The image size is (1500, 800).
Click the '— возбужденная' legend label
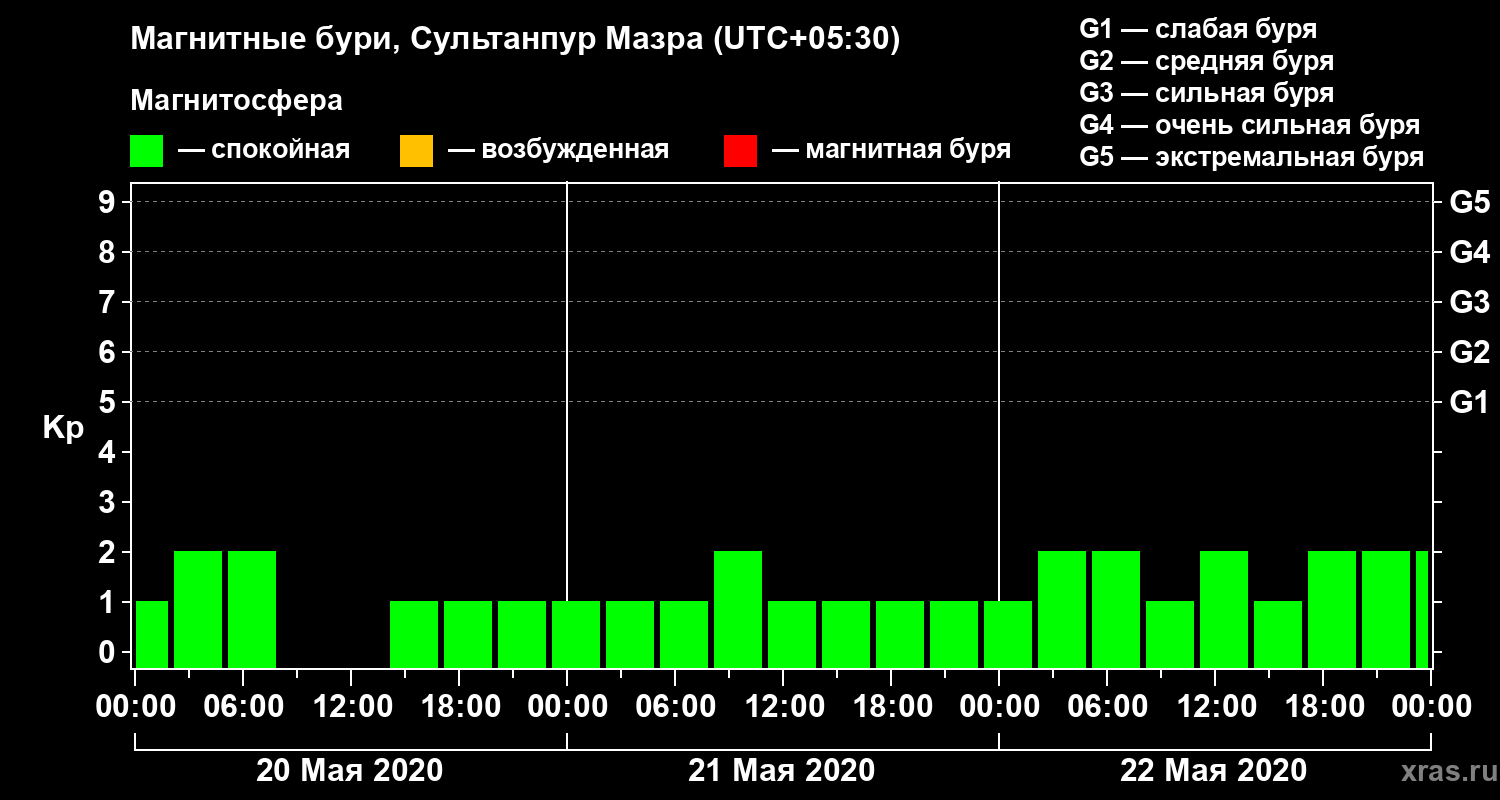tap(558, 150)
